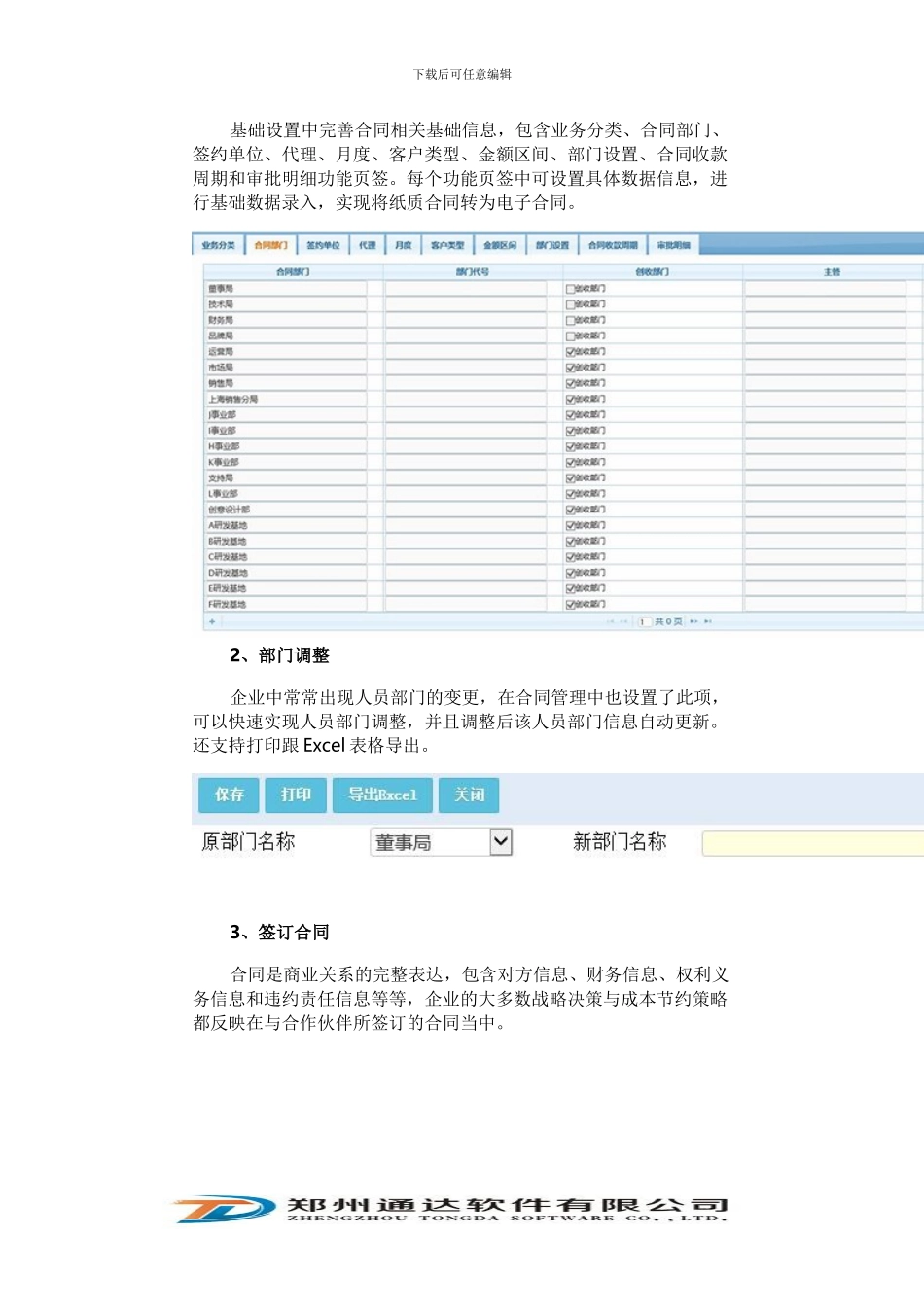Screen dimensions: 924x1307
Task: Check 创收部门 for the 财务局 row
Action: pos(571,320)
